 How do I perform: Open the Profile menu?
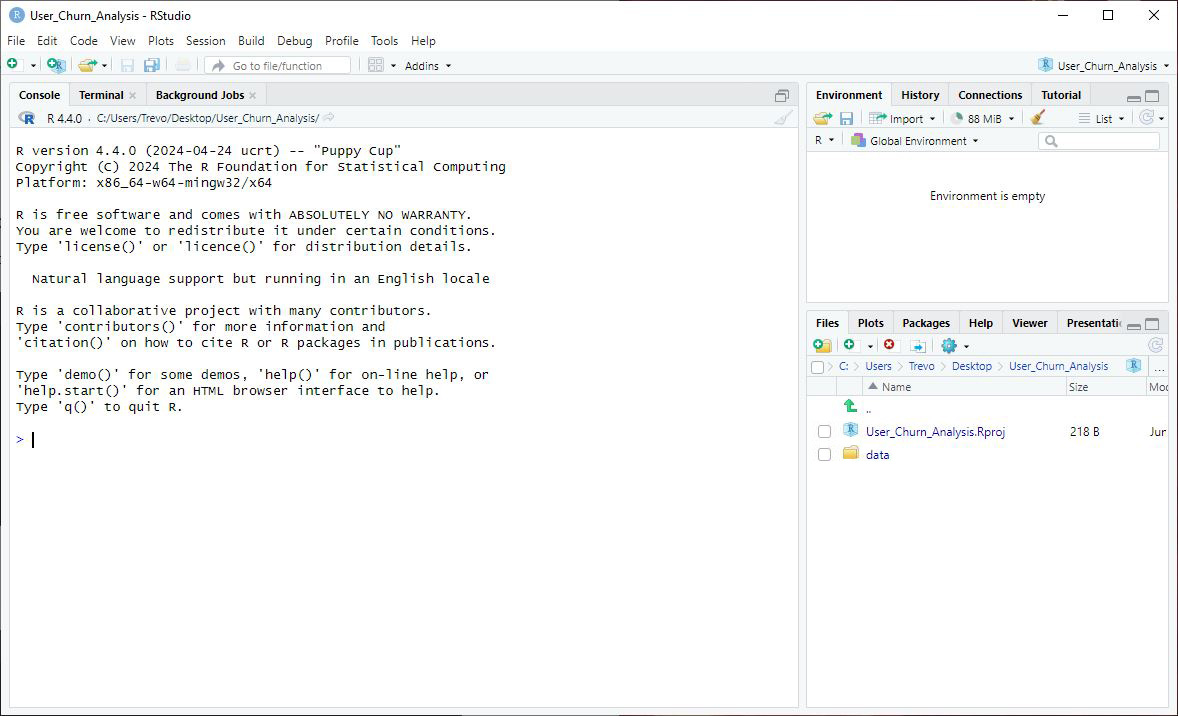click(342, 41)
